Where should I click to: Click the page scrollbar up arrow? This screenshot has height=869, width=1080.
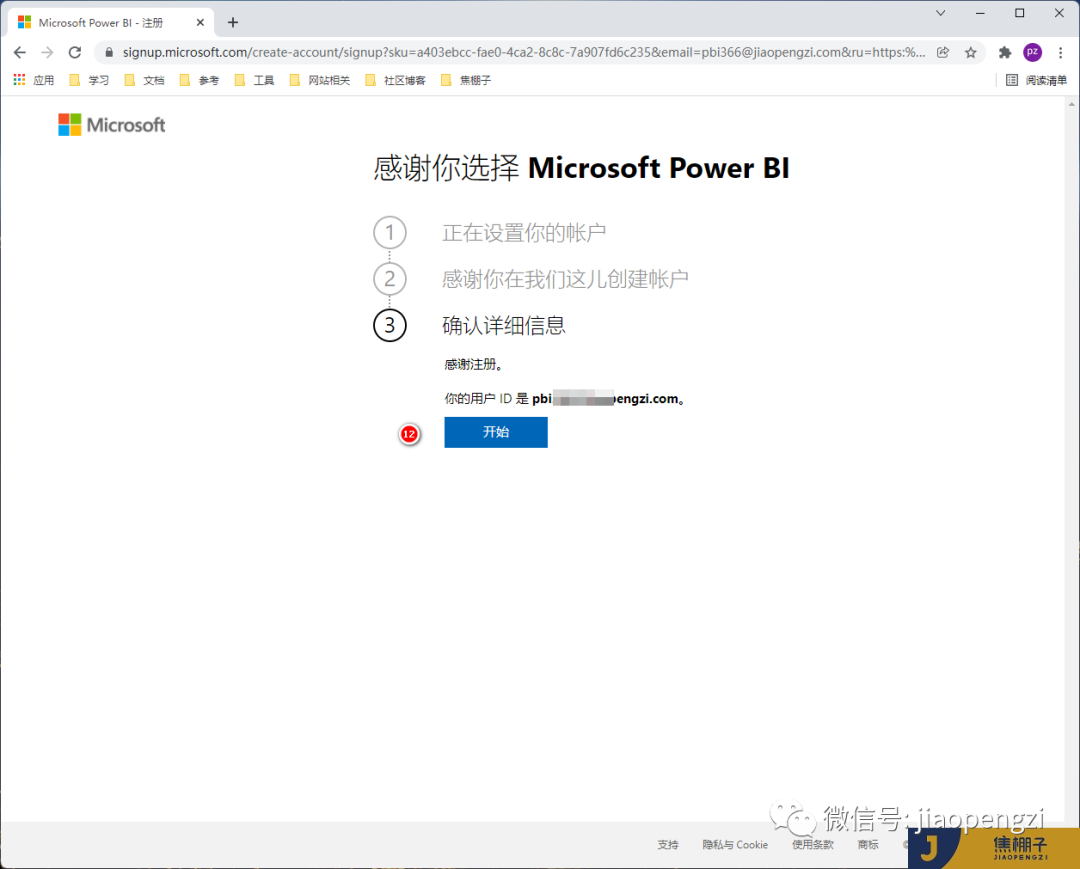pyautogui.click(x=1072, y=104)
